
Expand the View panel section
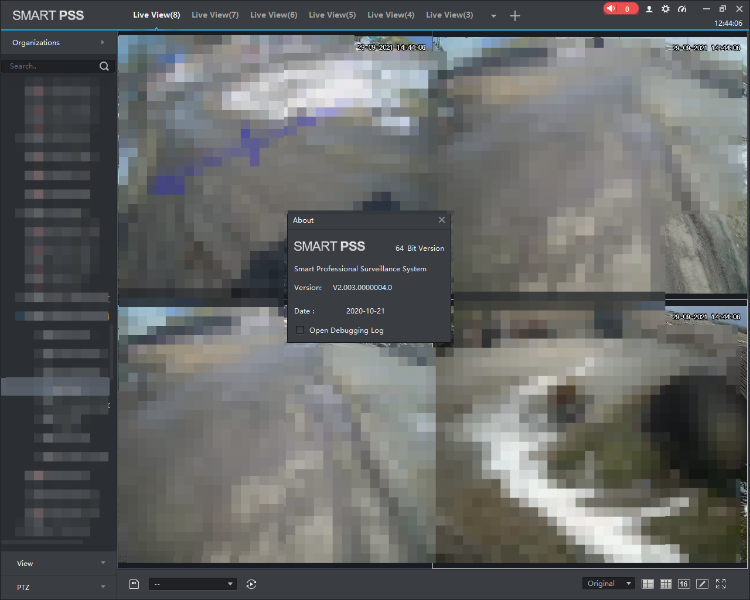coord(58,563)
